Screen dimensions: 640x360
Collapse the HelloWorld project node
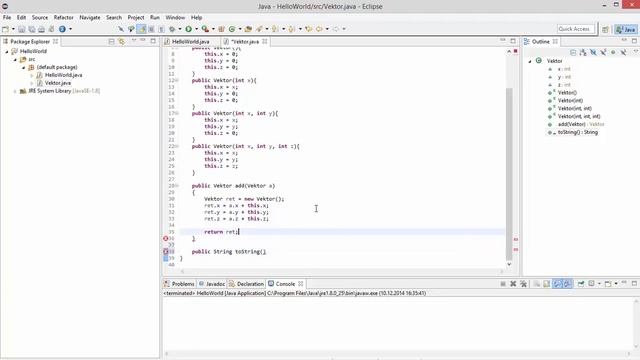click(x=7, y=51)
